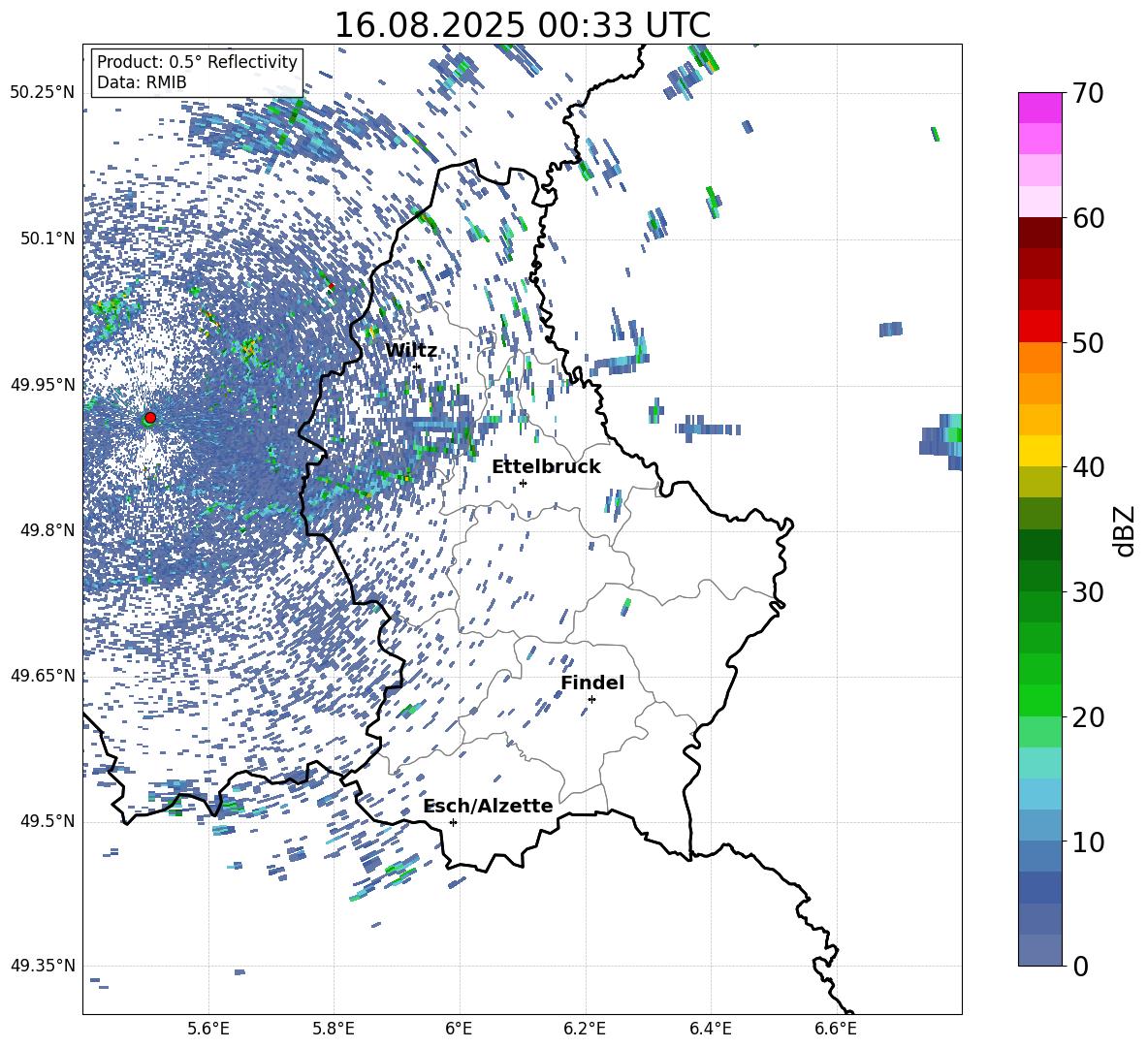Image resolution: width=1148 pixels, height=1048 pixels.
Task: Click the 60 colorbar tick label
Action: coord(1088,218)
